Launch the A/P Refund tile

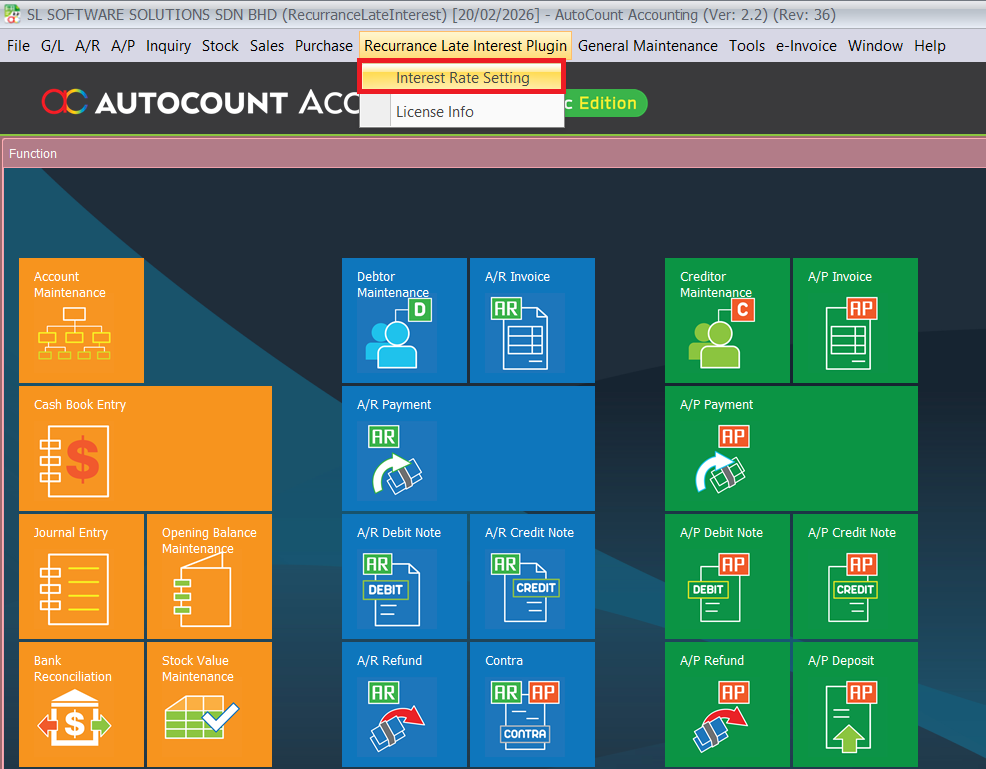727,704
